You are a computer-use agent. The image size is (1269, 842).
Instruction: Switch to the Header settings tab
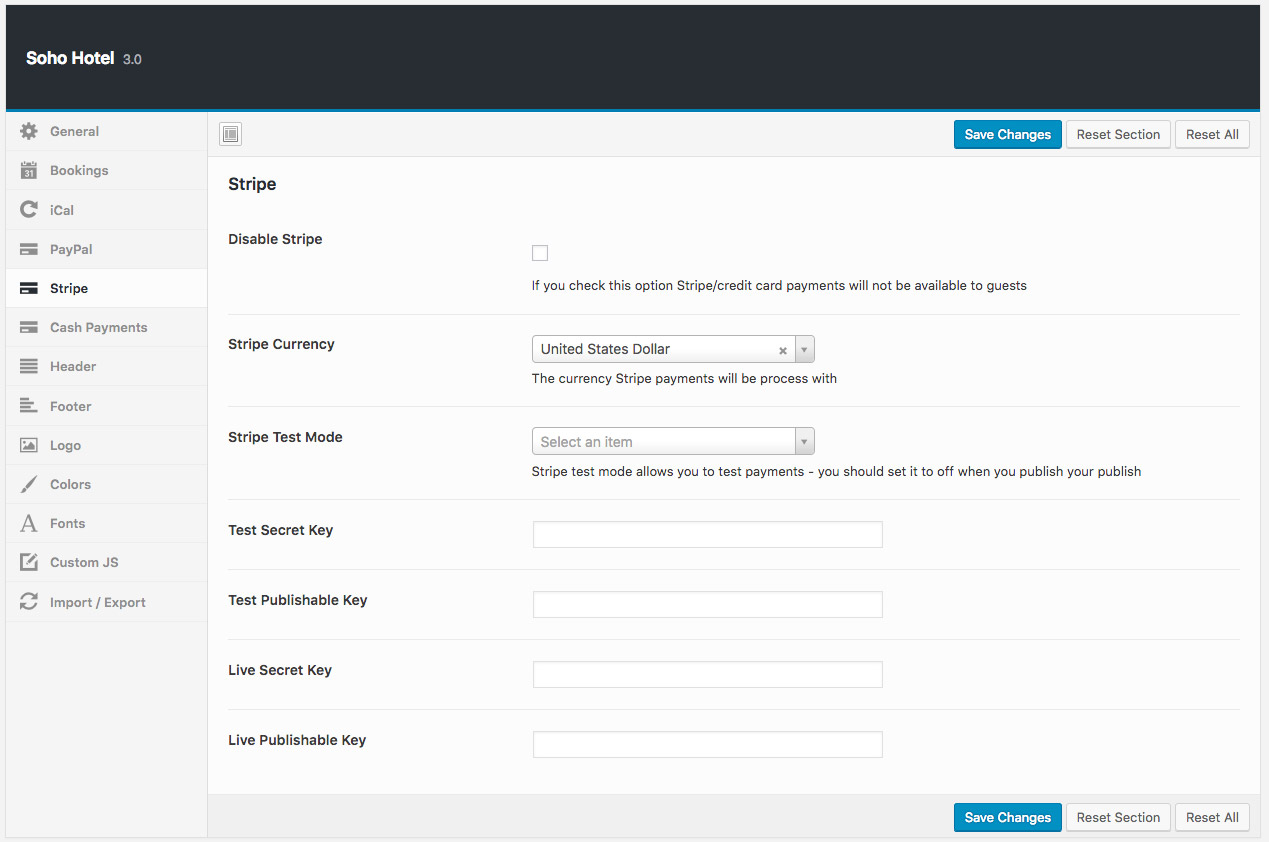pyautogui.click(x=73, y=366)
